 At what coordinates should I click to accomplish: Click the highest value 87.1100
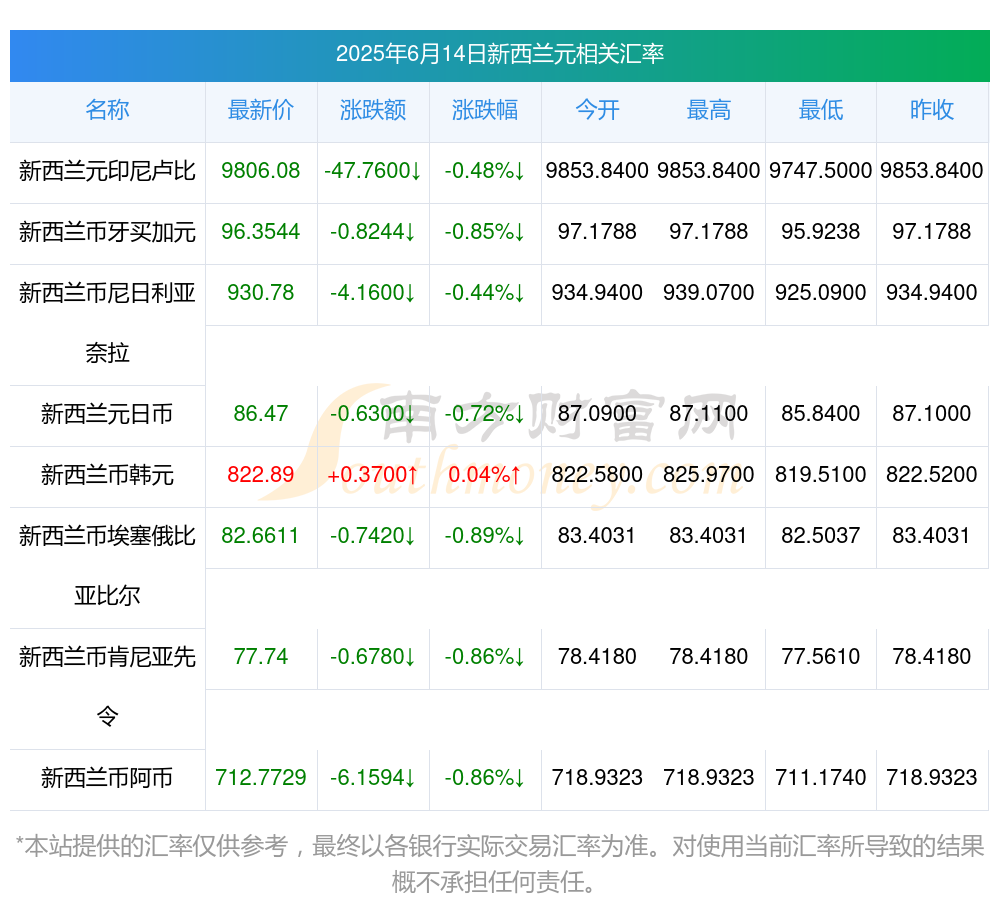(x=709, y=414)
